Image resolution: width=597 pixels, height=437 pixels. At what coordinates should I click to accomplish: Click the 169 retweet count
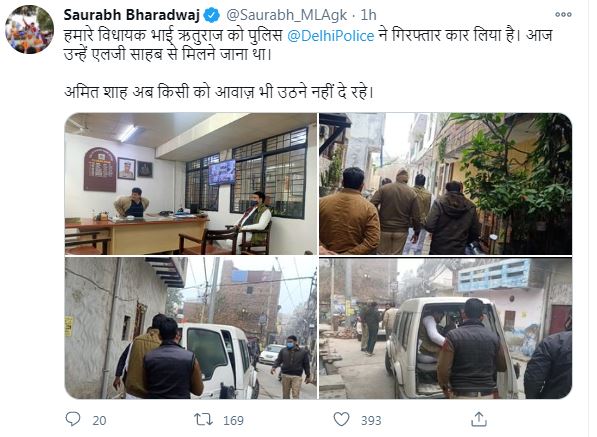tap(233, 420)
